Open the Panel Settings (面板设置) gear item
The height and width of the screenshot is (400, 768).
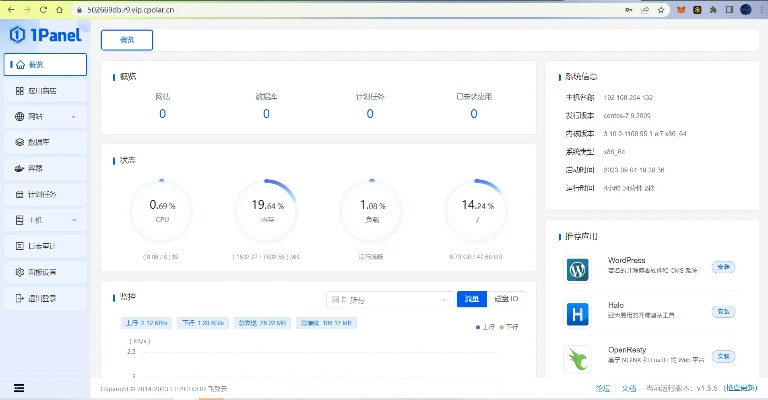(42, 272)
